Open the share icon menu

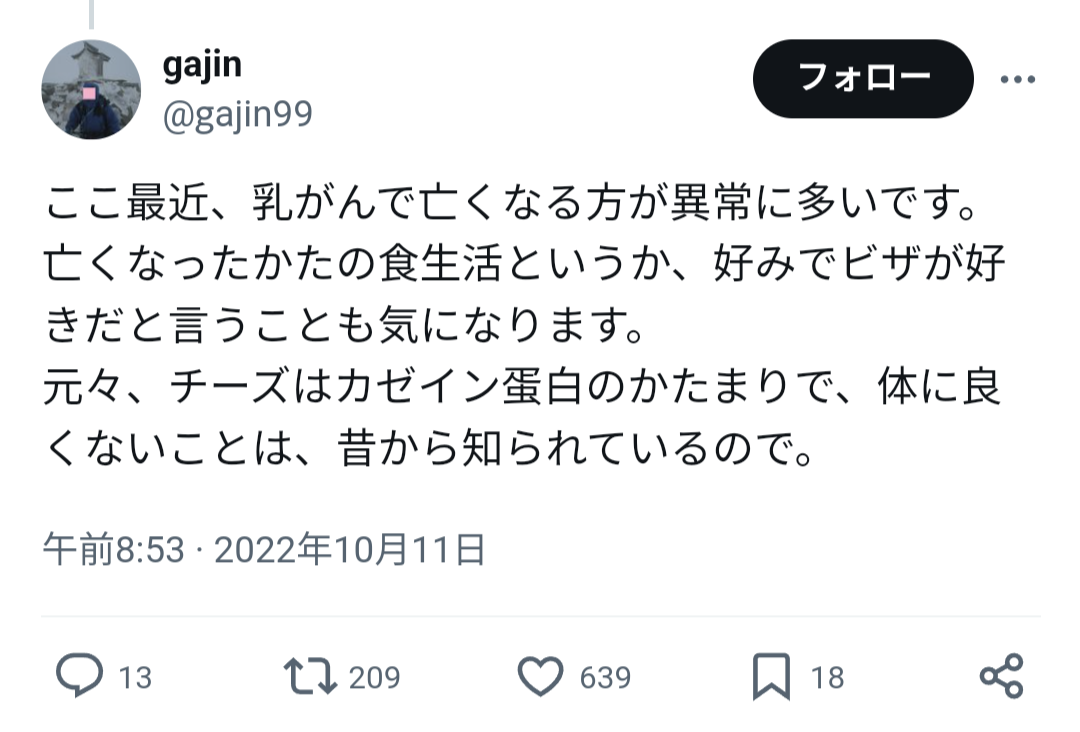point(1002,676)
